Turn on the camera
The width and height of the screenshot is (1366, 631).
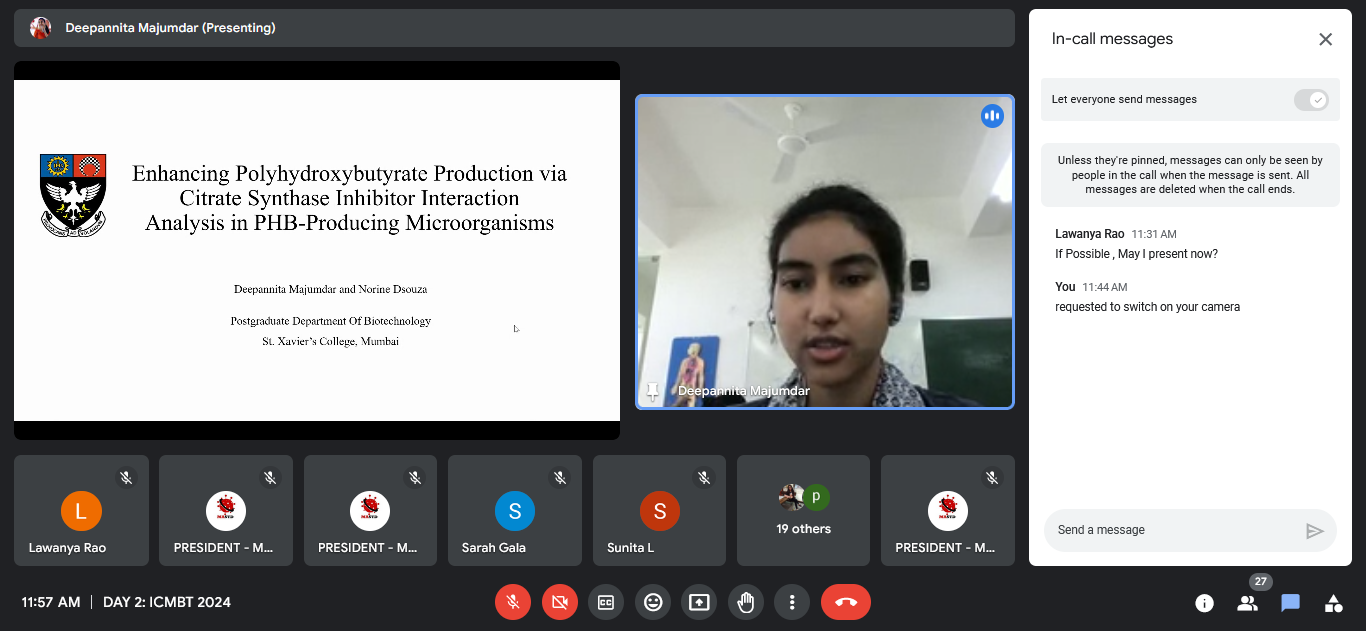560,602
